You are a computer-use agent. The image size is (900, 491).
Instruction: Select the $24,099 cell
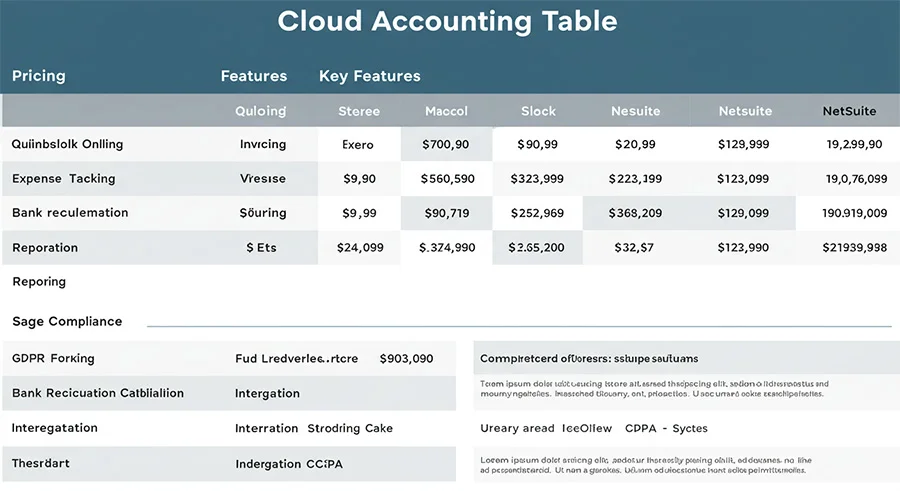click(x=360, y=248)
